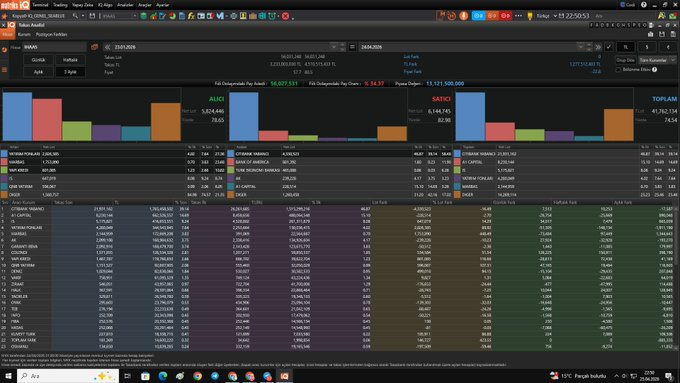Click red swatch for BANK OF AMERICA seller
Viewport: 680px width, 383px height.
click(231, 162)
